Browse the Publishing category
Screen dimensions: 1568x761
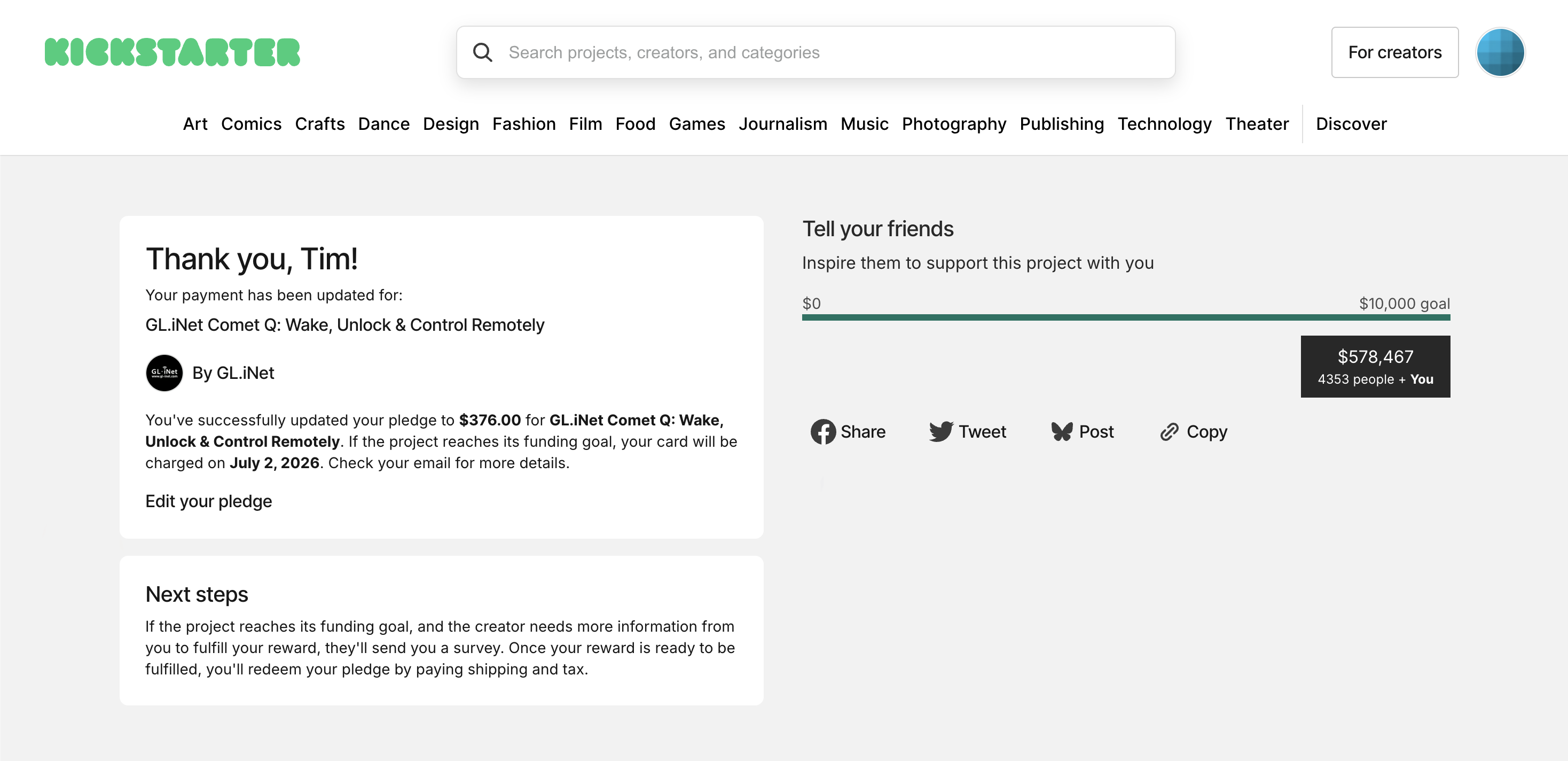[1062, 125]
